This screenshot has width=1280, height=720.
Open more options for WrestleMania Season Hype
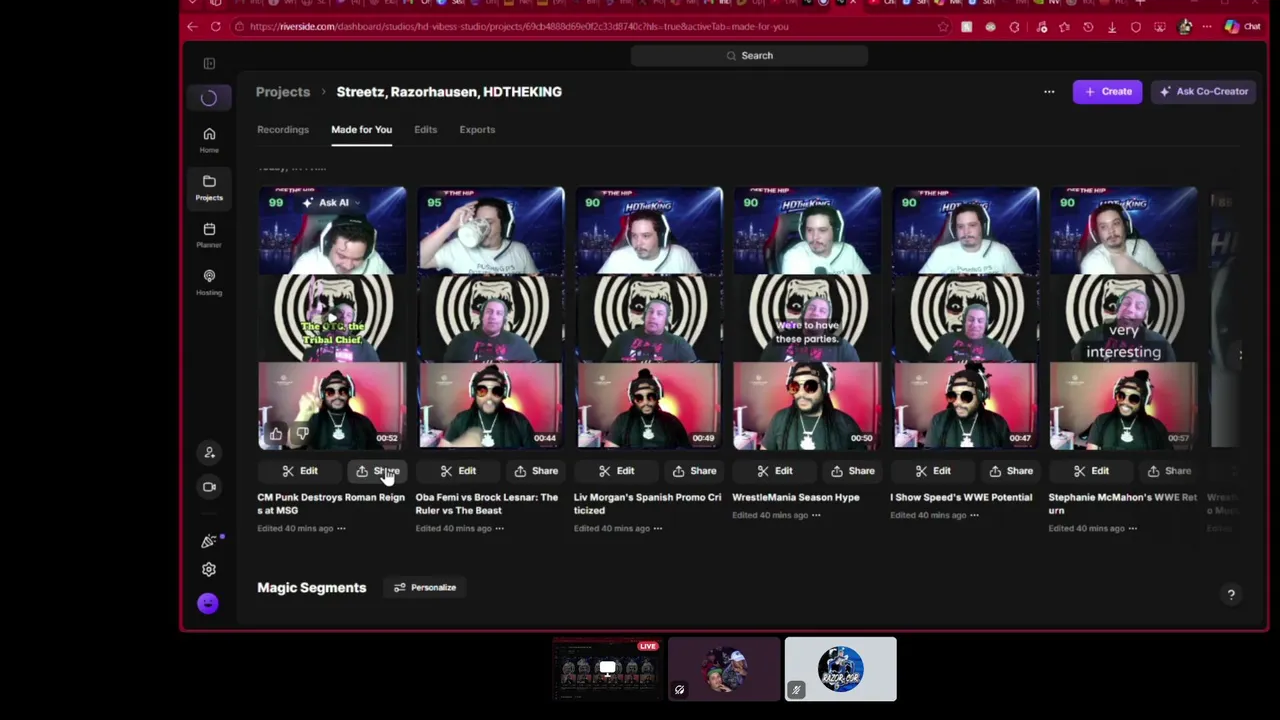tap(816, 515)
